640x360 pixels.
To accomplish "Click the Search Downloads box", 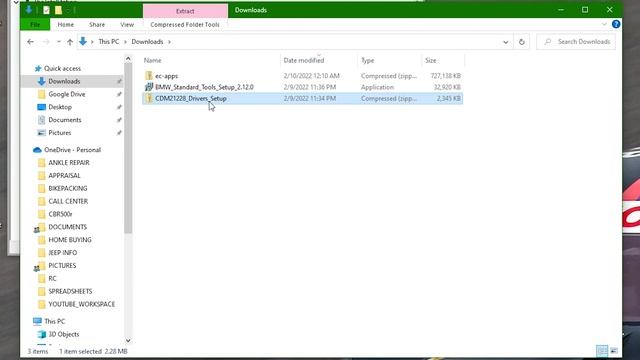I will pos(576,42).
